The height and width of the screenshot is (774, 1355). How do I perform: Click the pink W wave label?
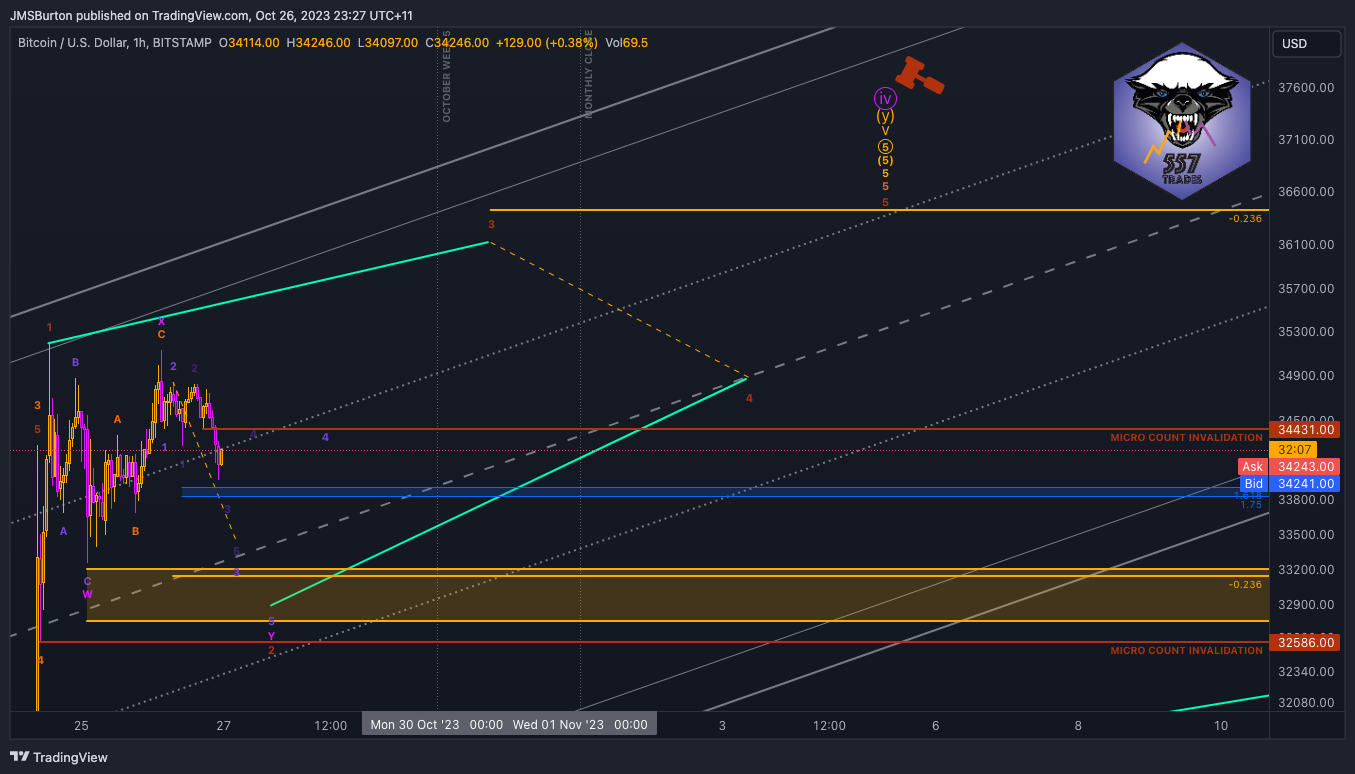click(x=87, y=594)
